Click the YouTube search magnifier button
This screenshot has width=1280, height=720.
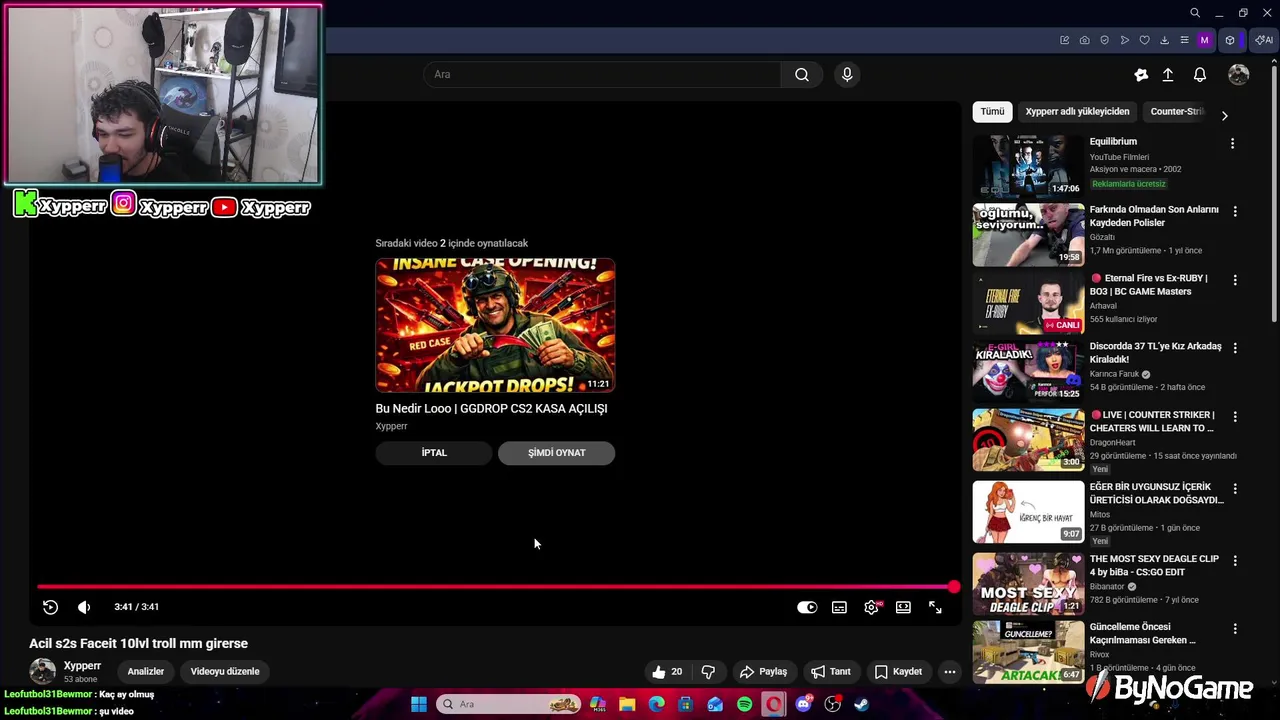point(802,75)
